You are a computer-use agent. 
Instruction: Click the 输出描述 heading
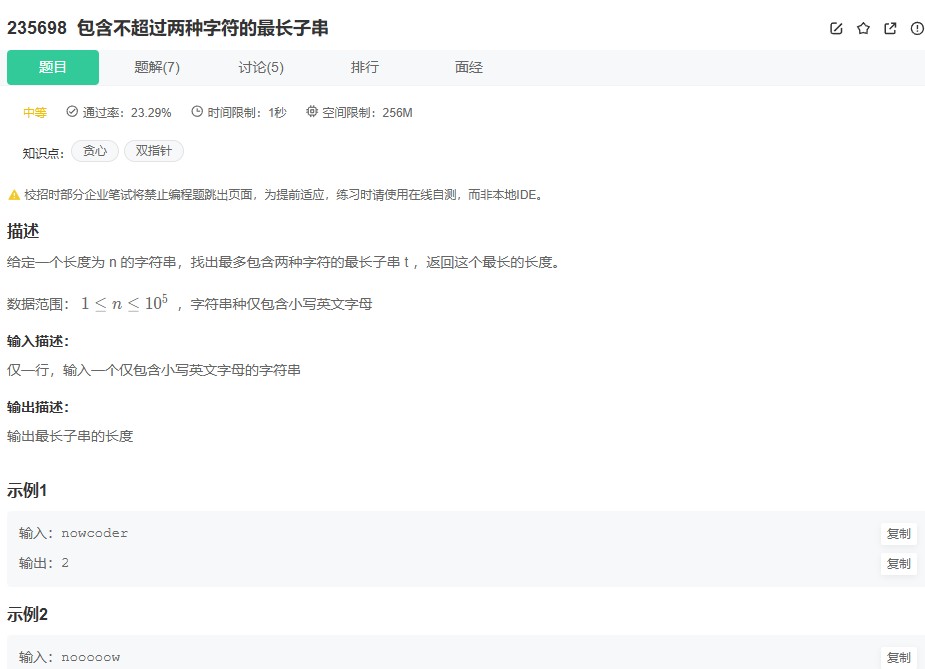(38, 407)
